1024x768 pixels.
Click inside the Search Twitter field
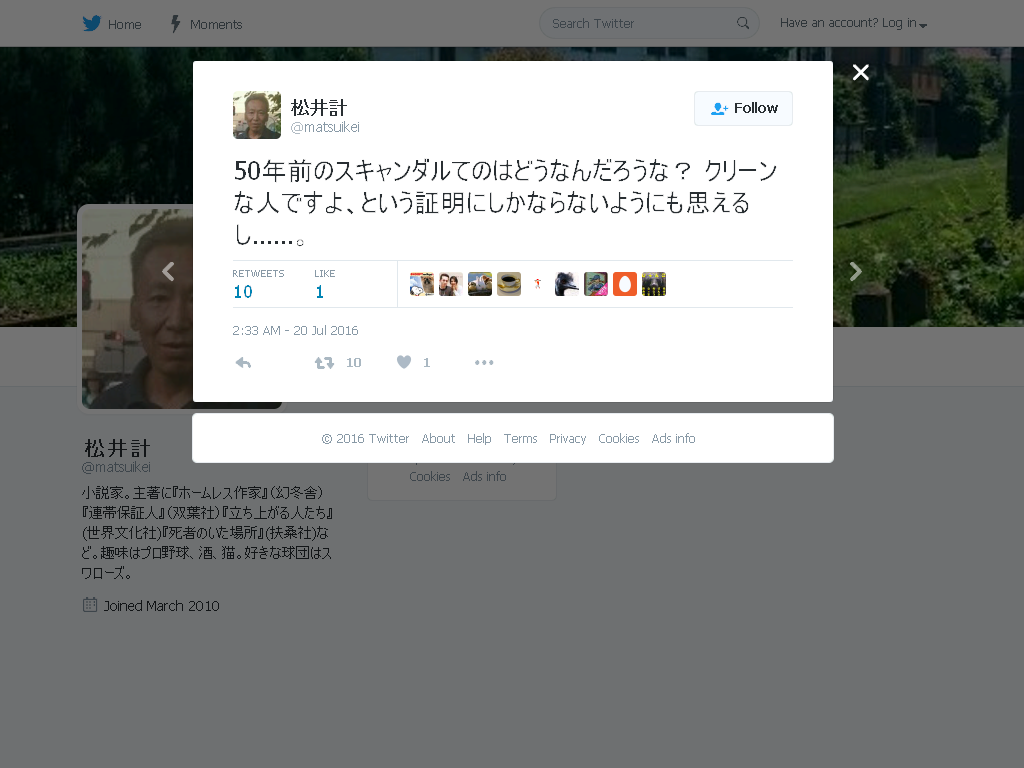tap(642, 24)
